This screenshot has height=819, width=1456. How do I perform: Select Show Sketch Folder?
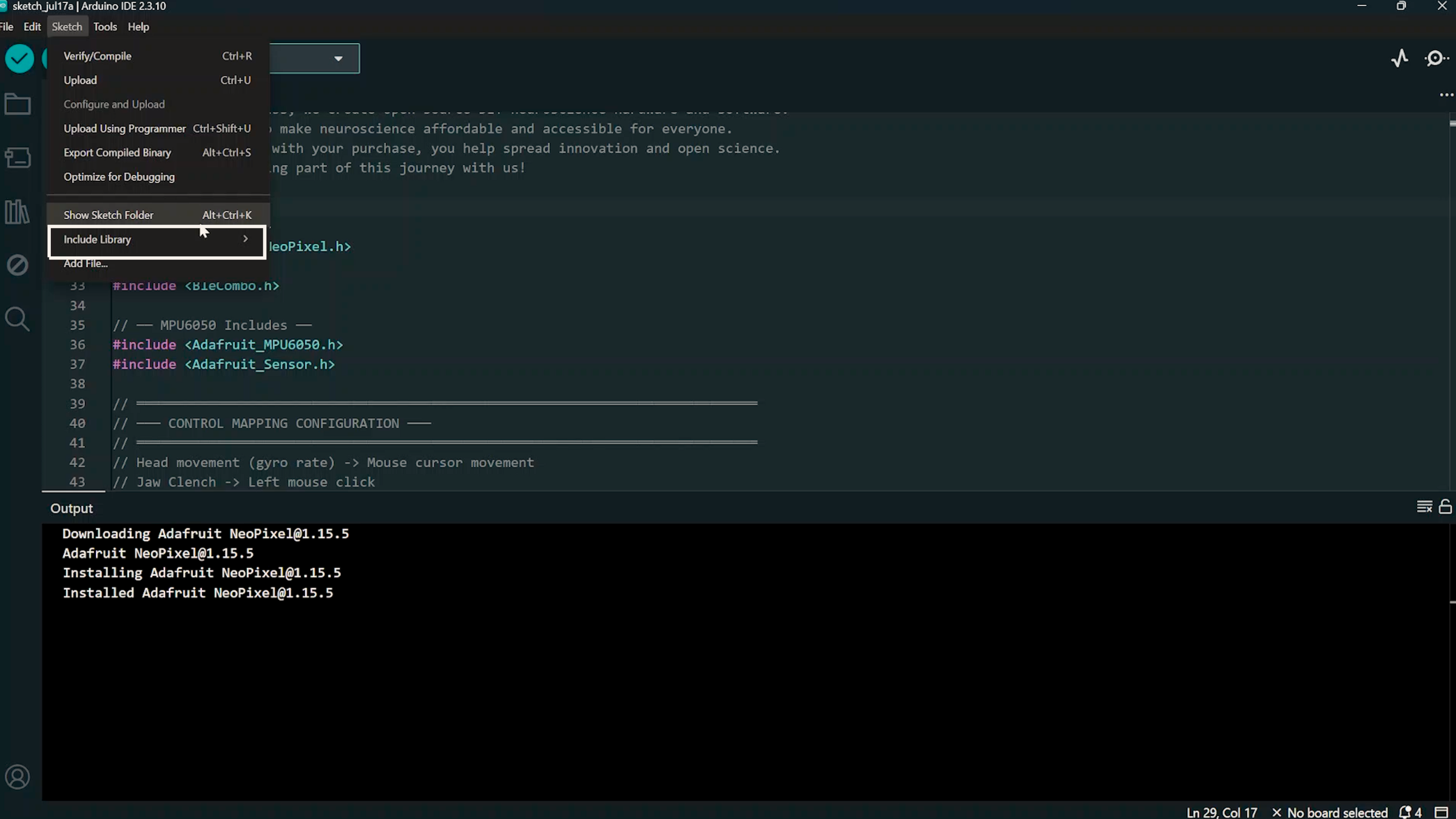tap(158, 215)
